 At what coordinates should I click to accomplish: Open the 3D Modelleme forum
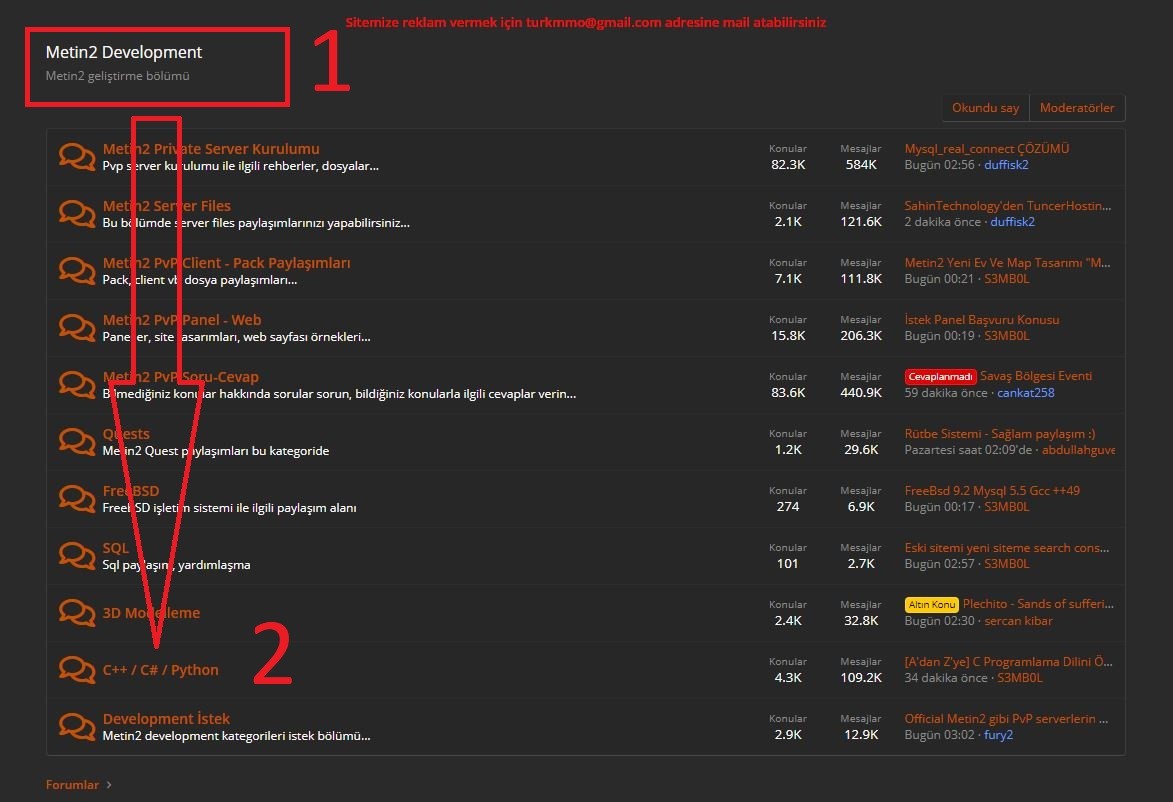(151, 613)
